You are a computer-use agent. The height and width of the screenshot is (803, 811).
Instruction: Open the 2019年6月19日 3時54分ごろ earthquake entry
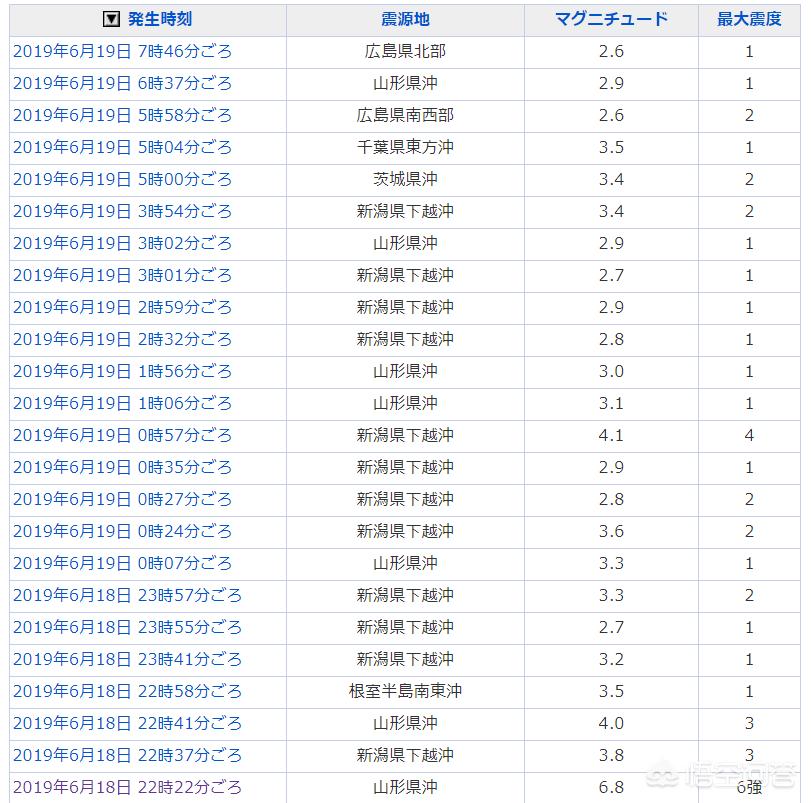click(123, 212)
